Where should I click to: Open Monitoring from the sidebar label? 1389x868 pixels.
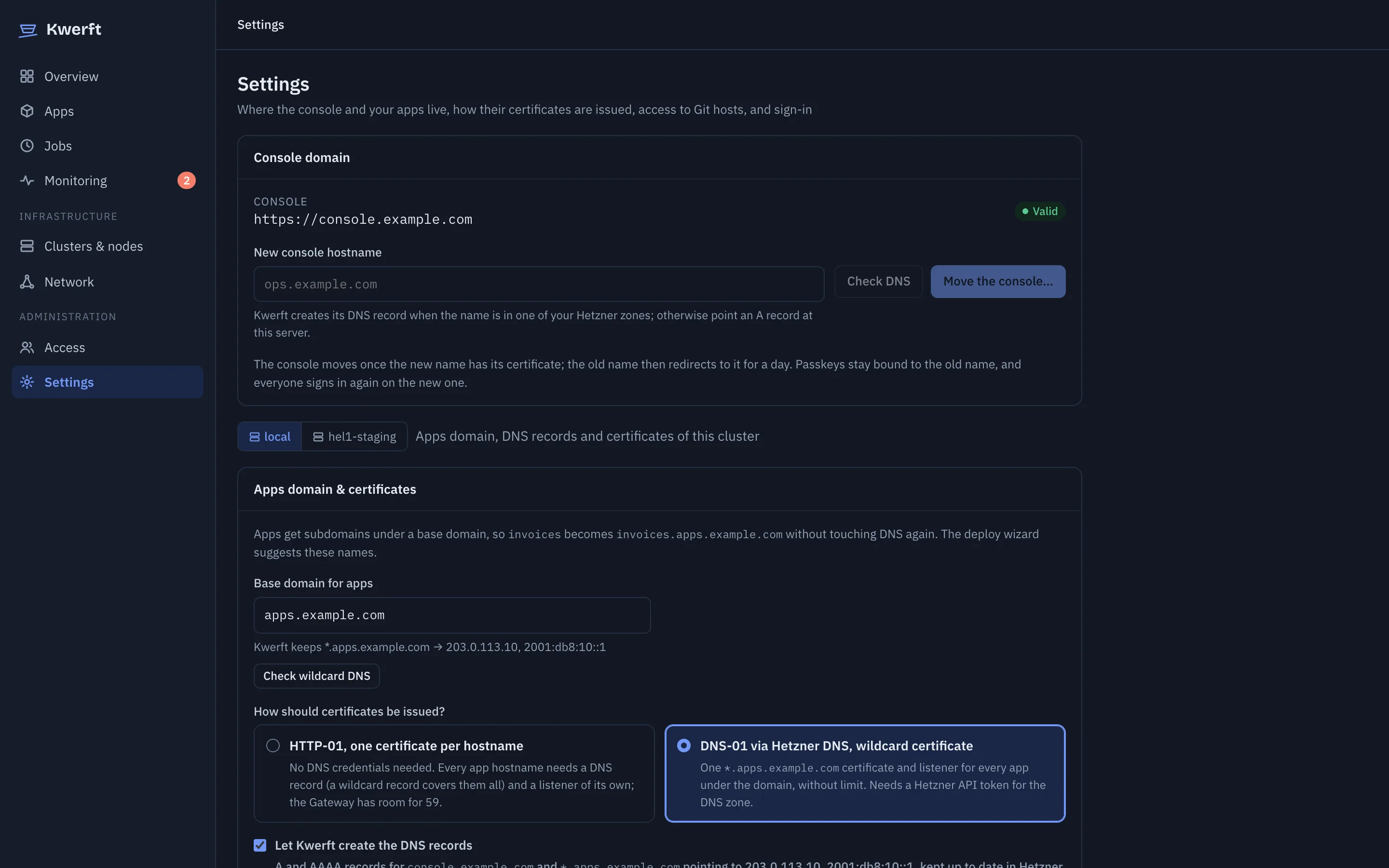pyautogui.click(x=76, y=181)
